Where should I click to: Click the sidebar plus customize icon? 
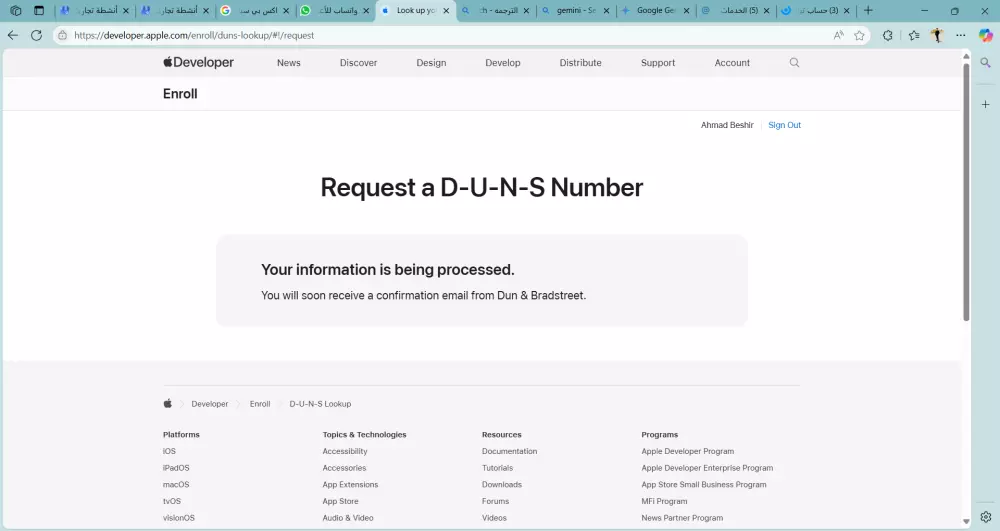[x=985, y=104]
